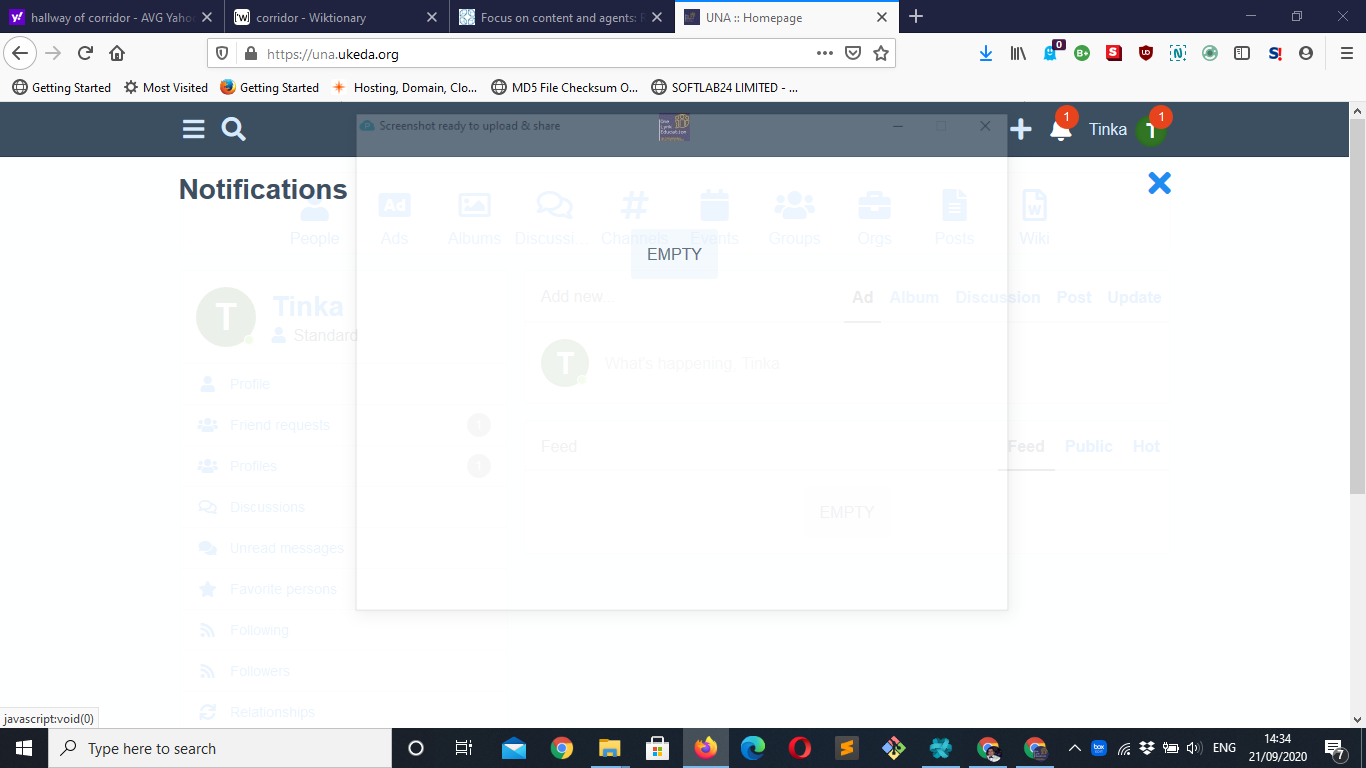
Task: Bookmark this page with the star icon
Action: coord(881,54)
